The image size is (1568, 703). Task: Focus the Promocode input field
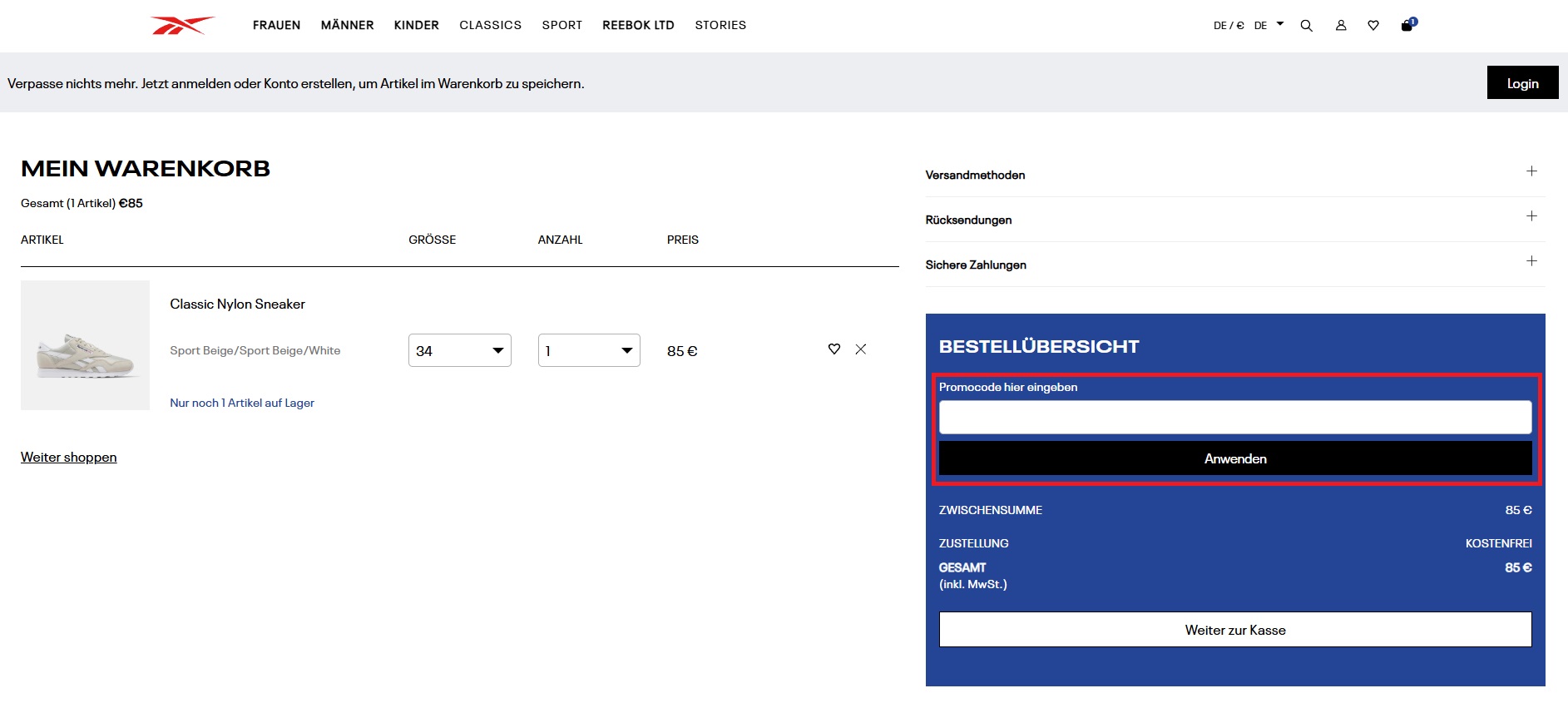1235,417
